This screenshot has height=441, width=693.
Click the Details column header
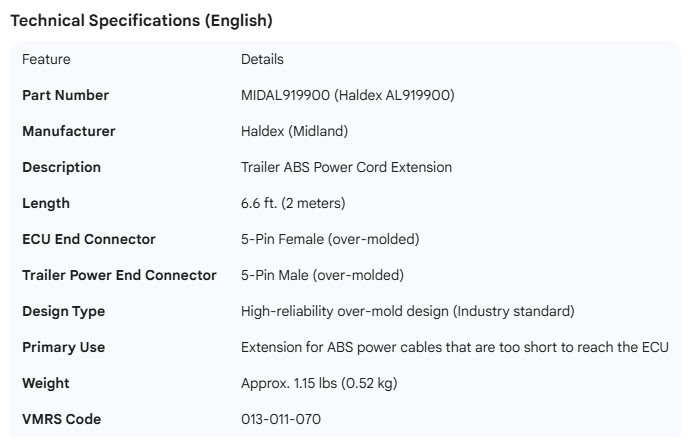point(262,59)
